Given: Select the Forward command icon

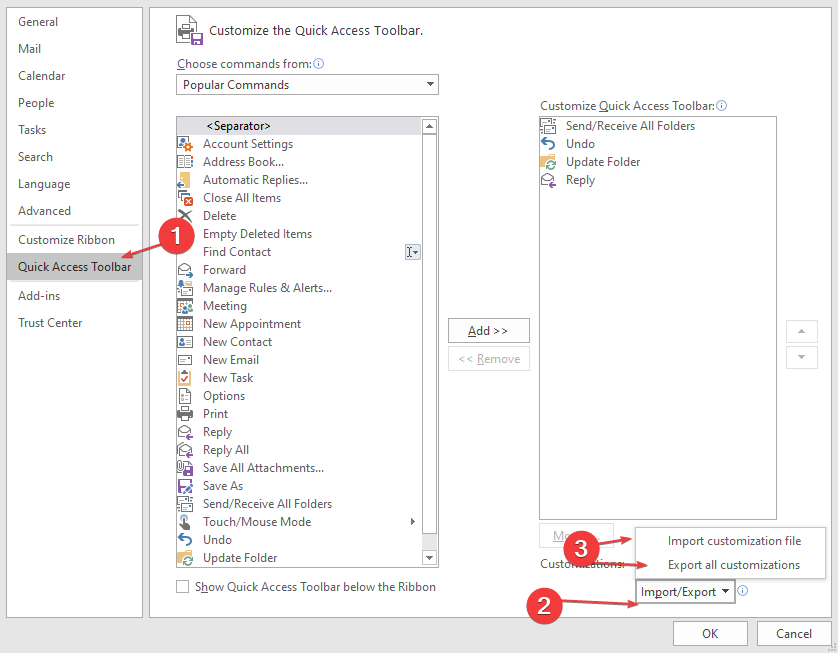Looking at the screenshot, I should pos(185,270).
